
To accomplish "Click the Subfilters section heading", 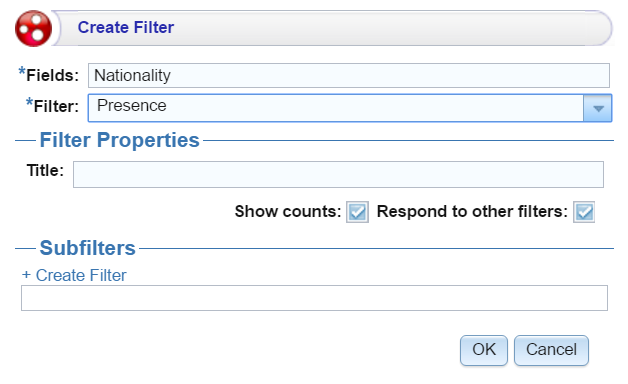I will [x=87, y=247].
